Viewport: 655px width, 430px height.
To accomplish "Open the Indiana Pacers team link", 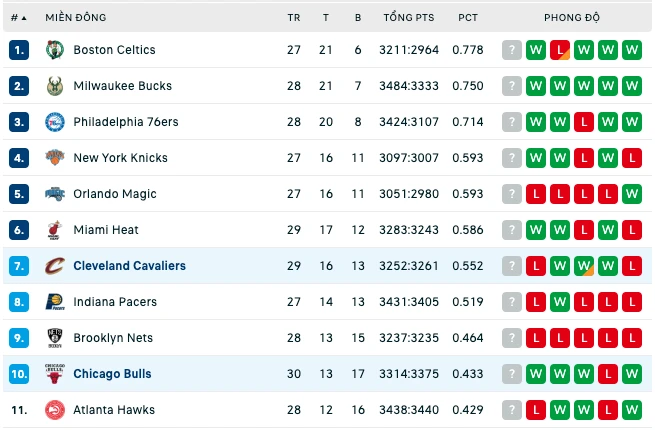I will coord(115,302).
